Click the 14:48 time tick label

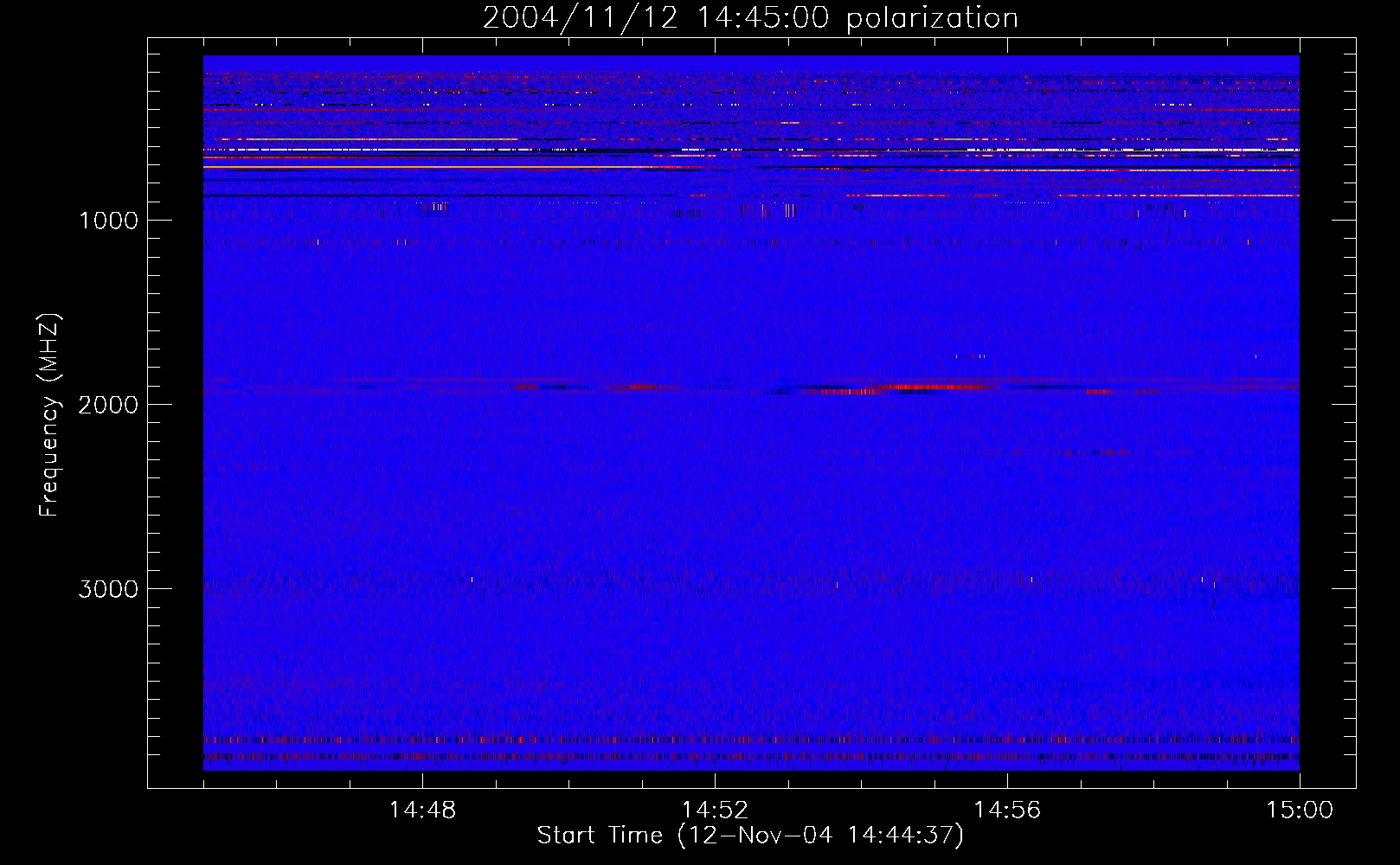coord(422,811)
